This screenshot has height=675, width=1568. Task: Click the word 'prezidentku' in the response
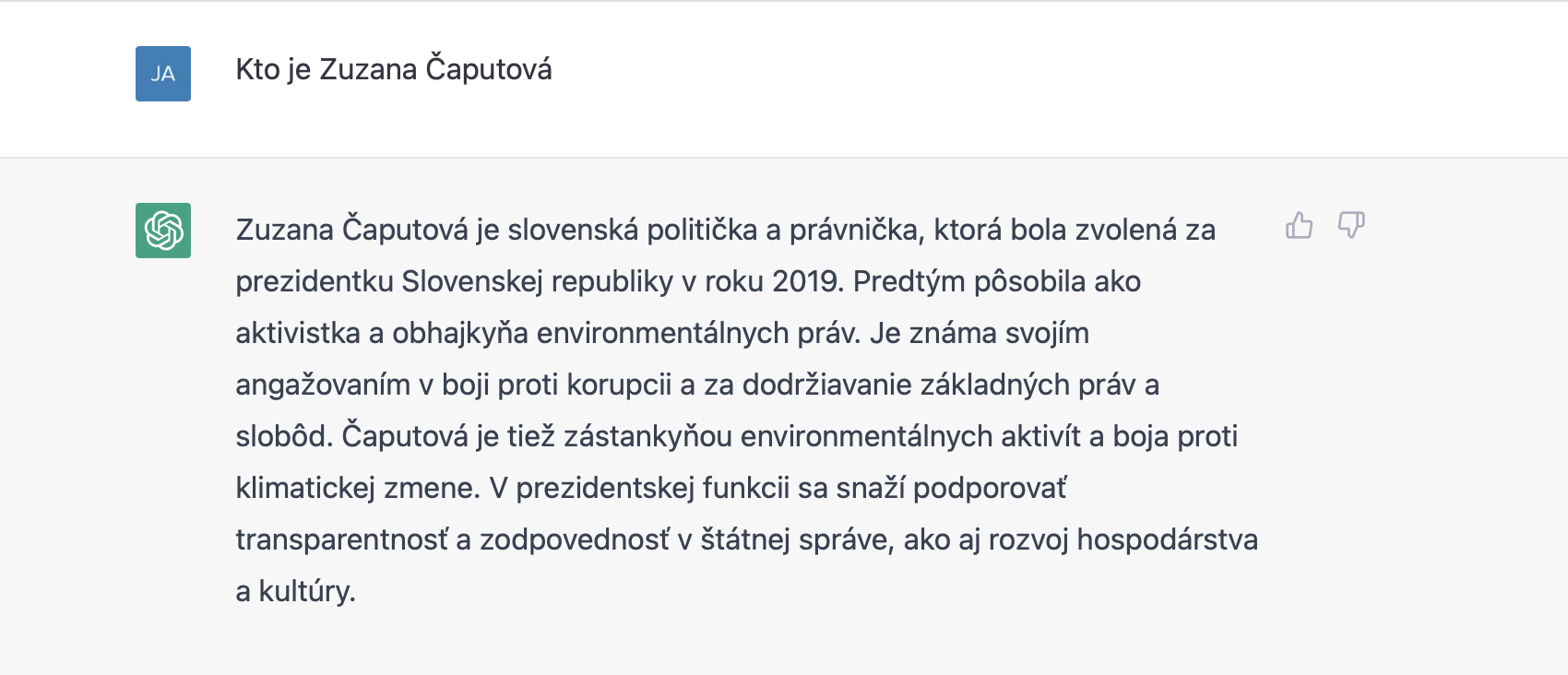(315, 281)
